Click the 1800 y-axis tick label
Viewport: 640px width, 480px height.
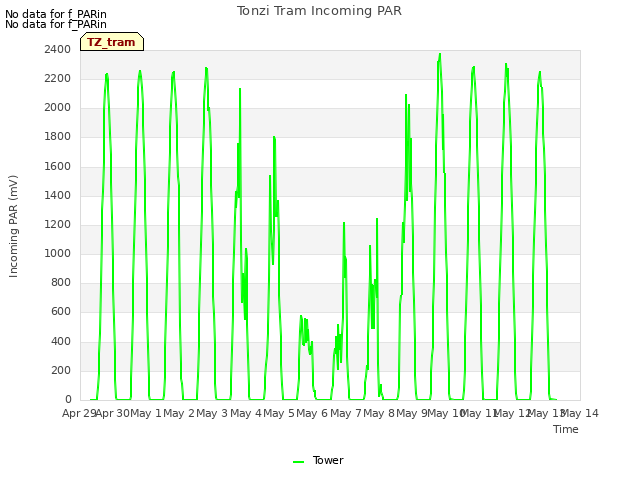(x=58, y=137)
